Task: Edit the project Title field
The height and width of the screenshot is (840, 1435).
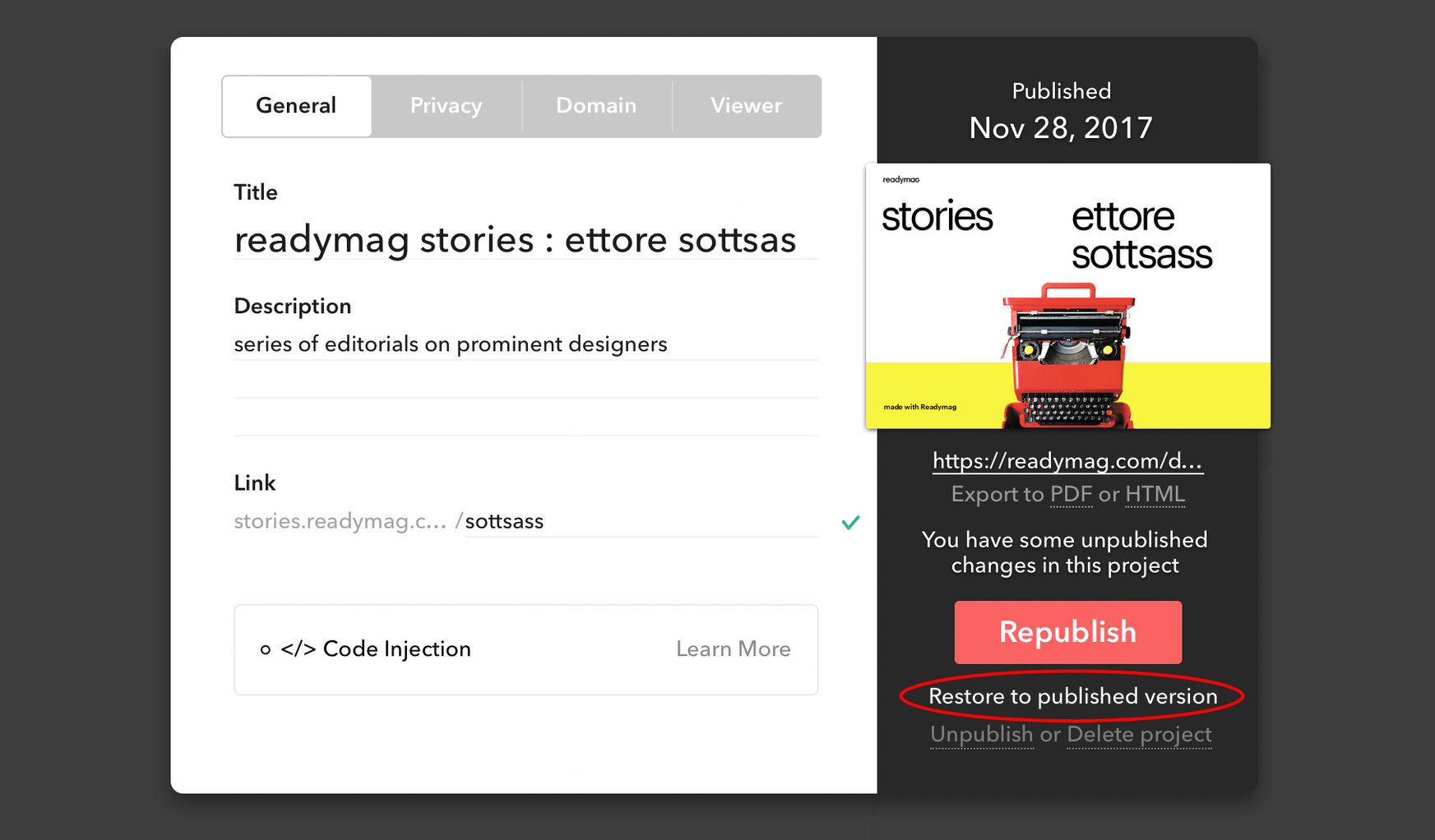Action: tap(525, 239)
